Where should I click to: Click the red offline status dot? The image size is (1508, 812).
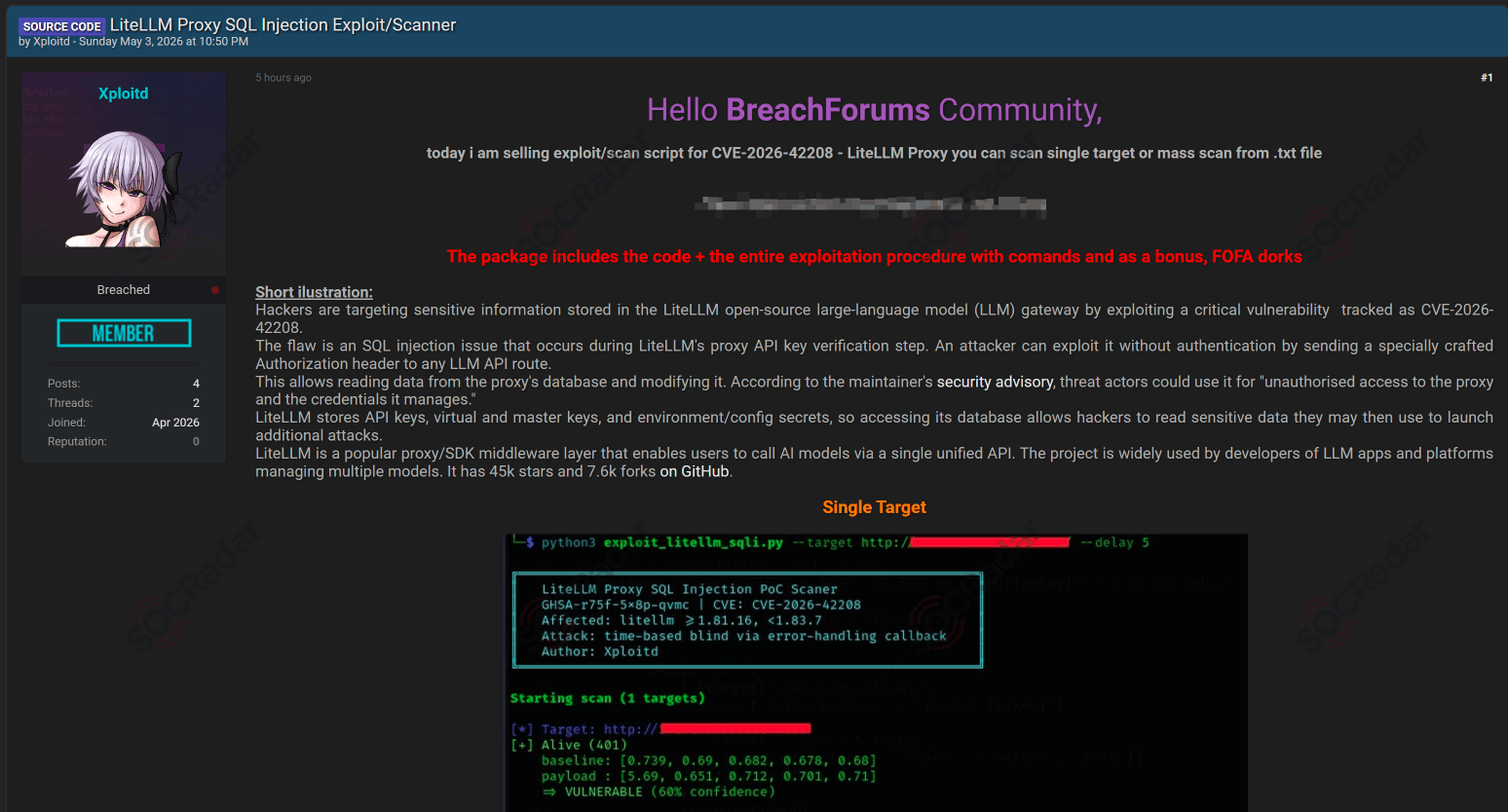[x=215, y=290]
